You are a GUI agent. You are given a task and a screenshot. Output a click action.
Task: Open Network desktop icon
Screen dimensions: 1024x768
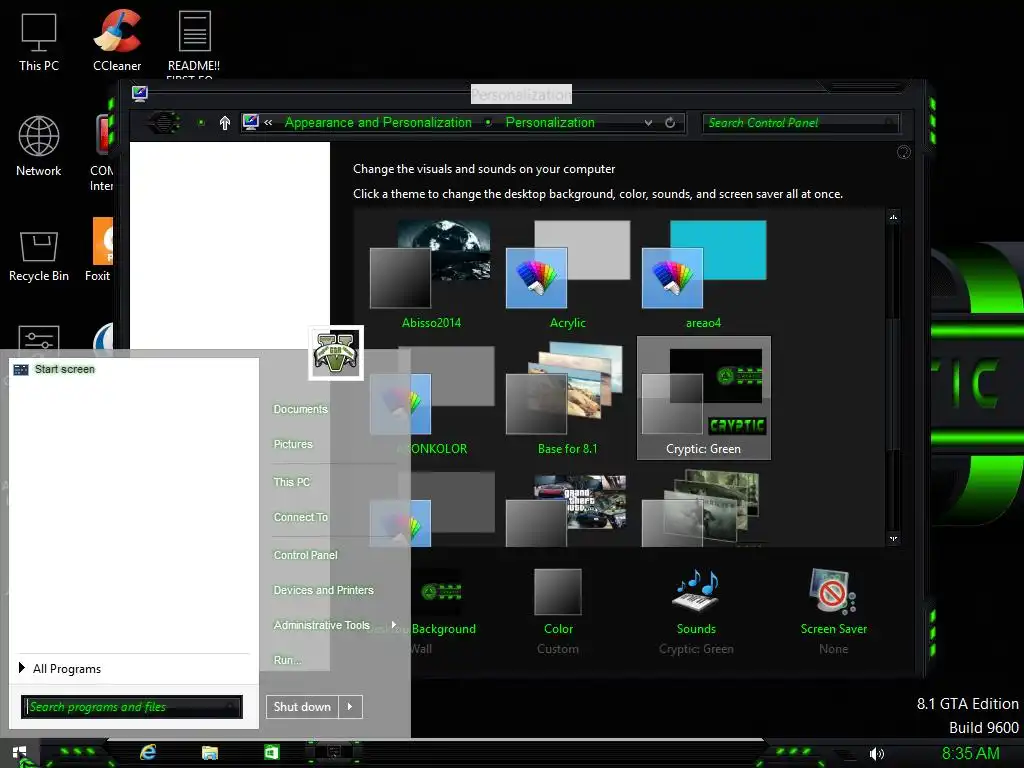coord(39,146)
